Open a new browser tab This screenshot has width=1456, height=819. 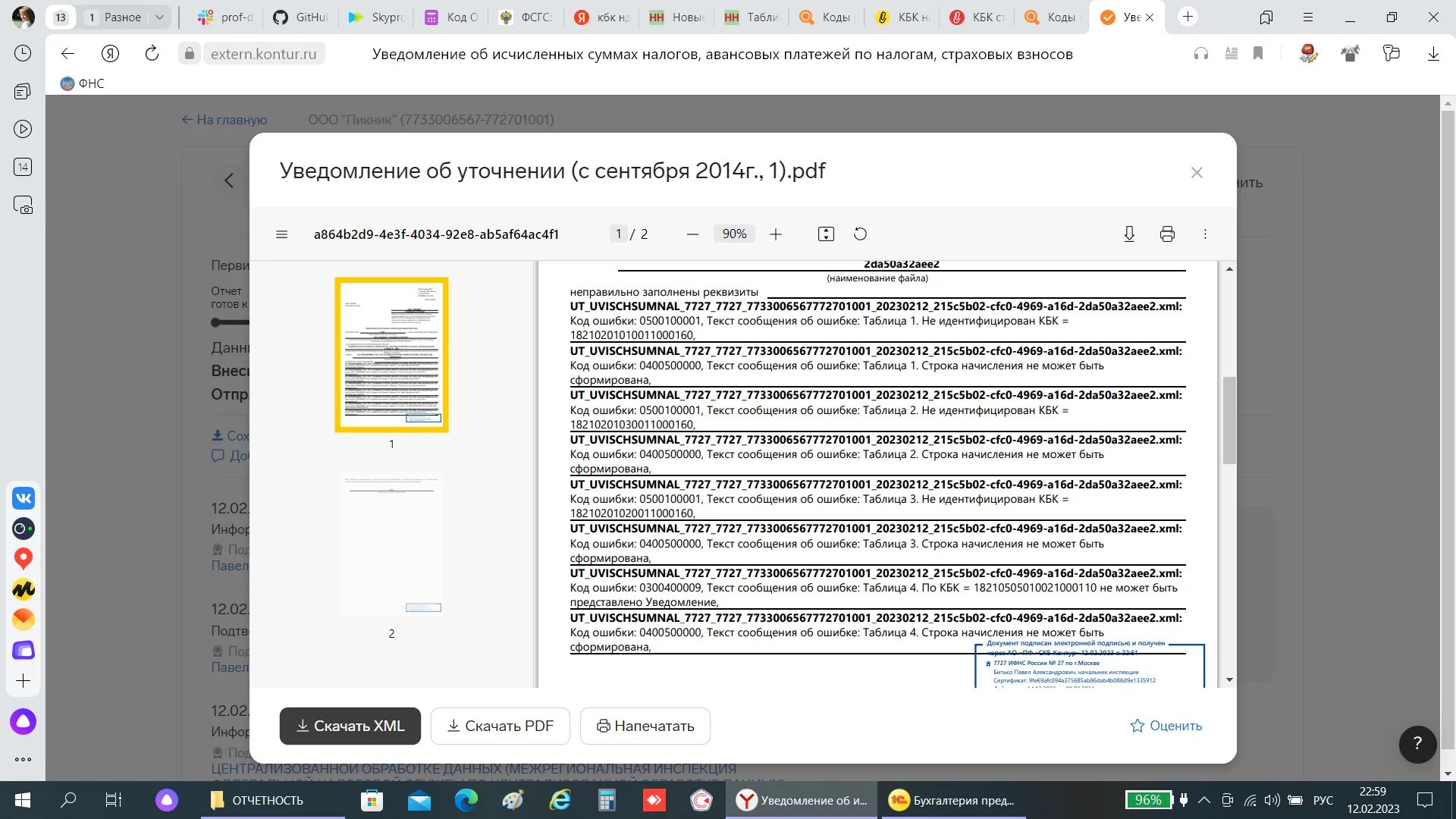click(x=1188, y=17)
